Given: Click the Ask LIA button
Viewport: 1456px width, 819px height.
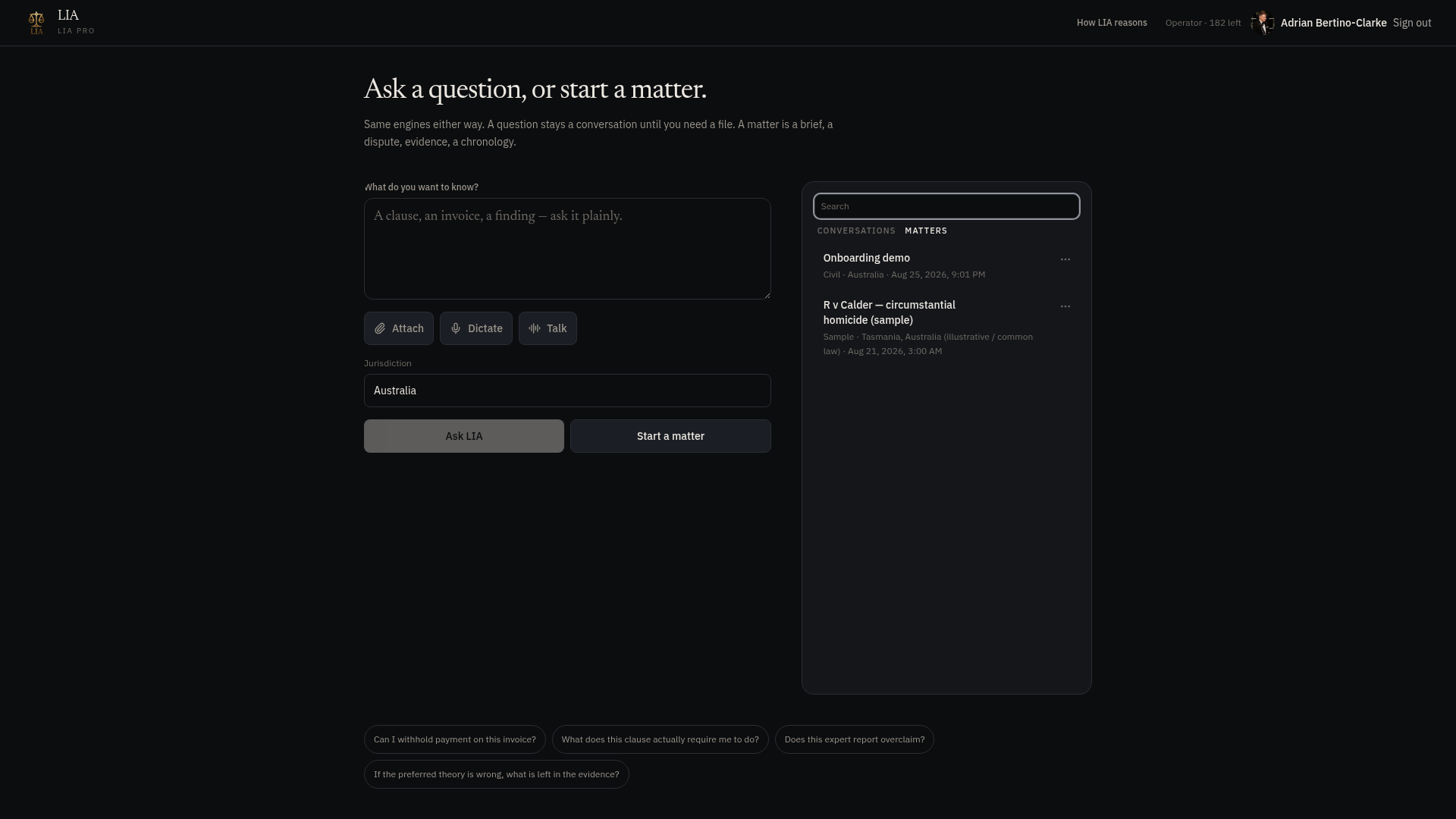Looking at the screenshot, I should tap(464, 436).
